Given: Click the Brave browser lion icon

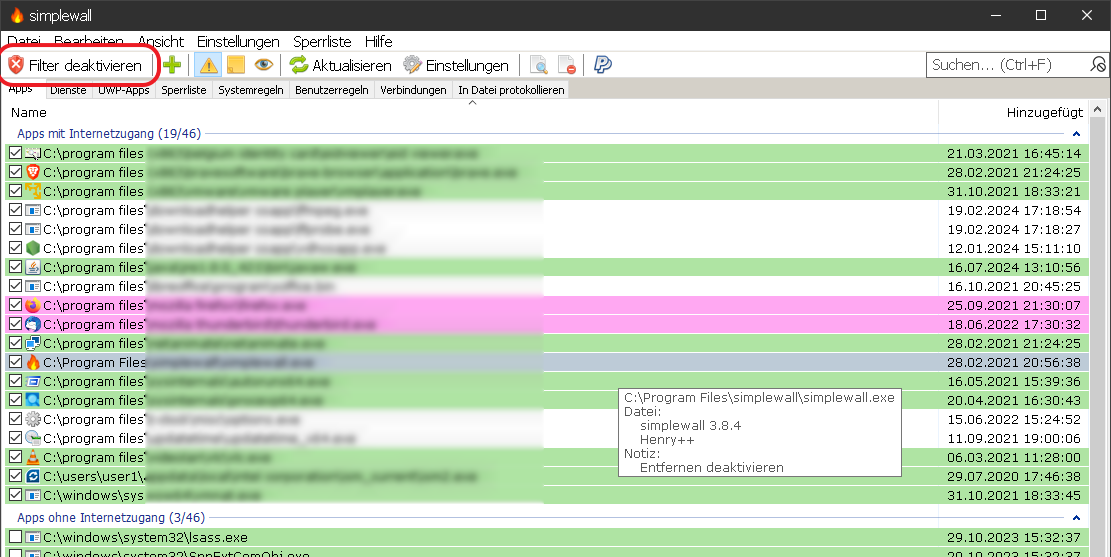Looking at the screenshot, I should click(x=33, y=172).
